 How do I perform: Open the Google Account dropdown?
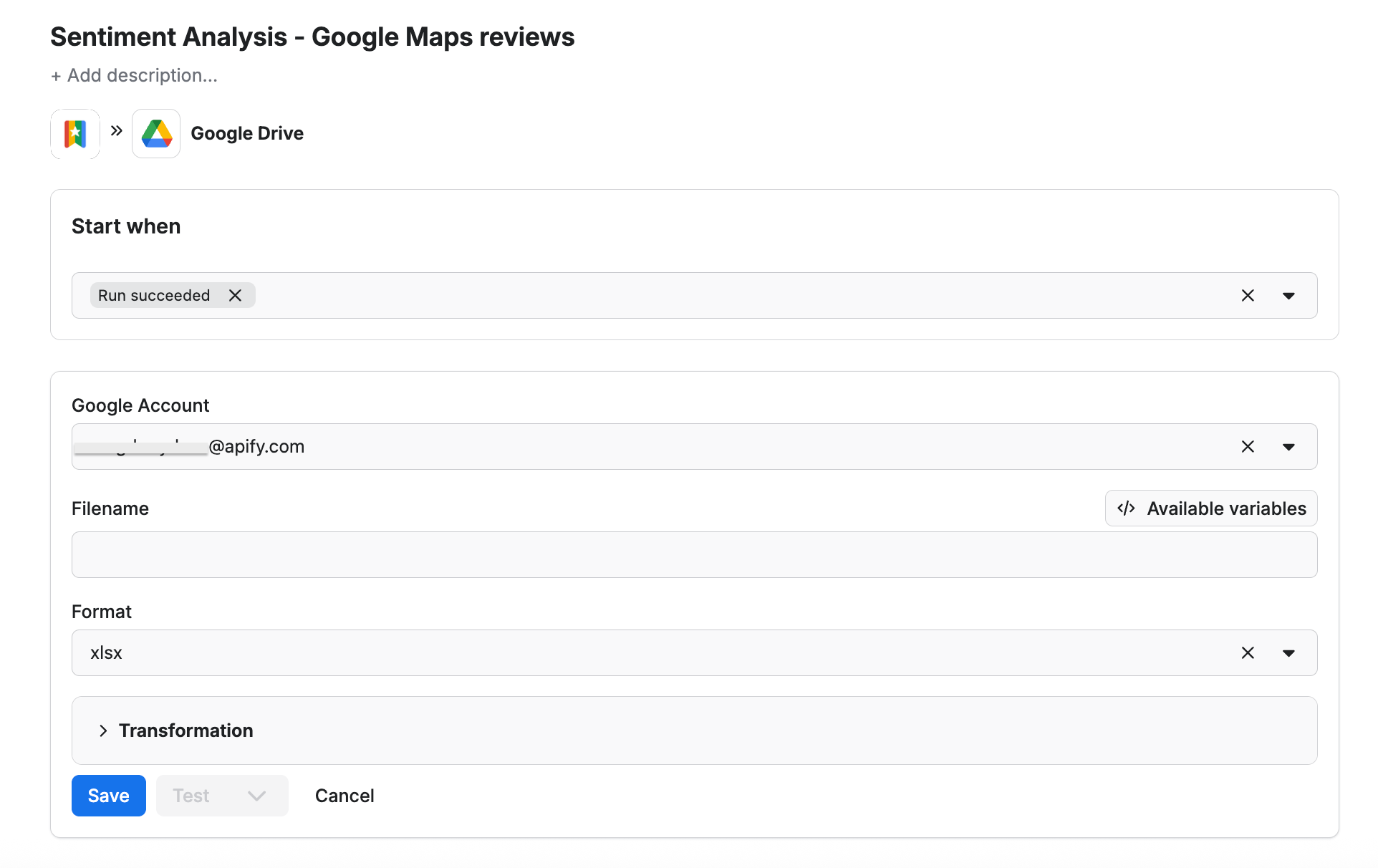pos(1288,446)
